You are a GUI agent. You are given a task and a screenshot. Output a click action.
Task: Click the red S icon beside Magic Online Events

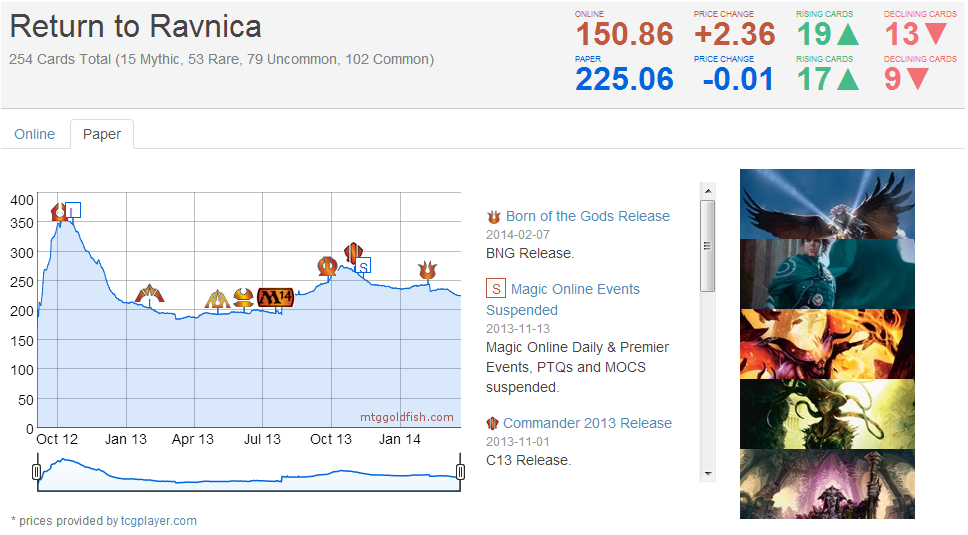coord(495,289)
